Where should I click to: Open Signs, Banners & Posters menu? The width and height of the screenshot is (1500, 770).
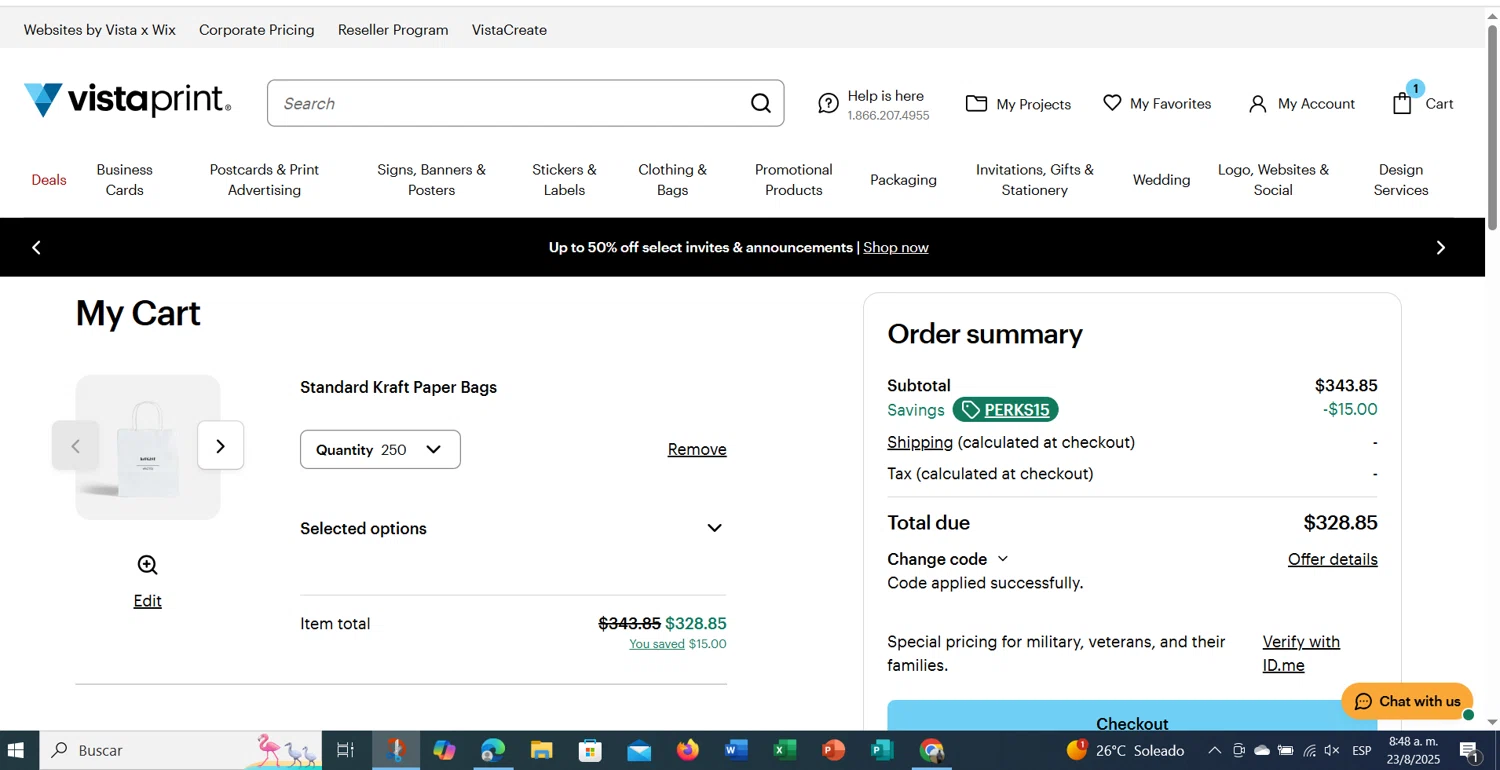[x=432, y=180]
